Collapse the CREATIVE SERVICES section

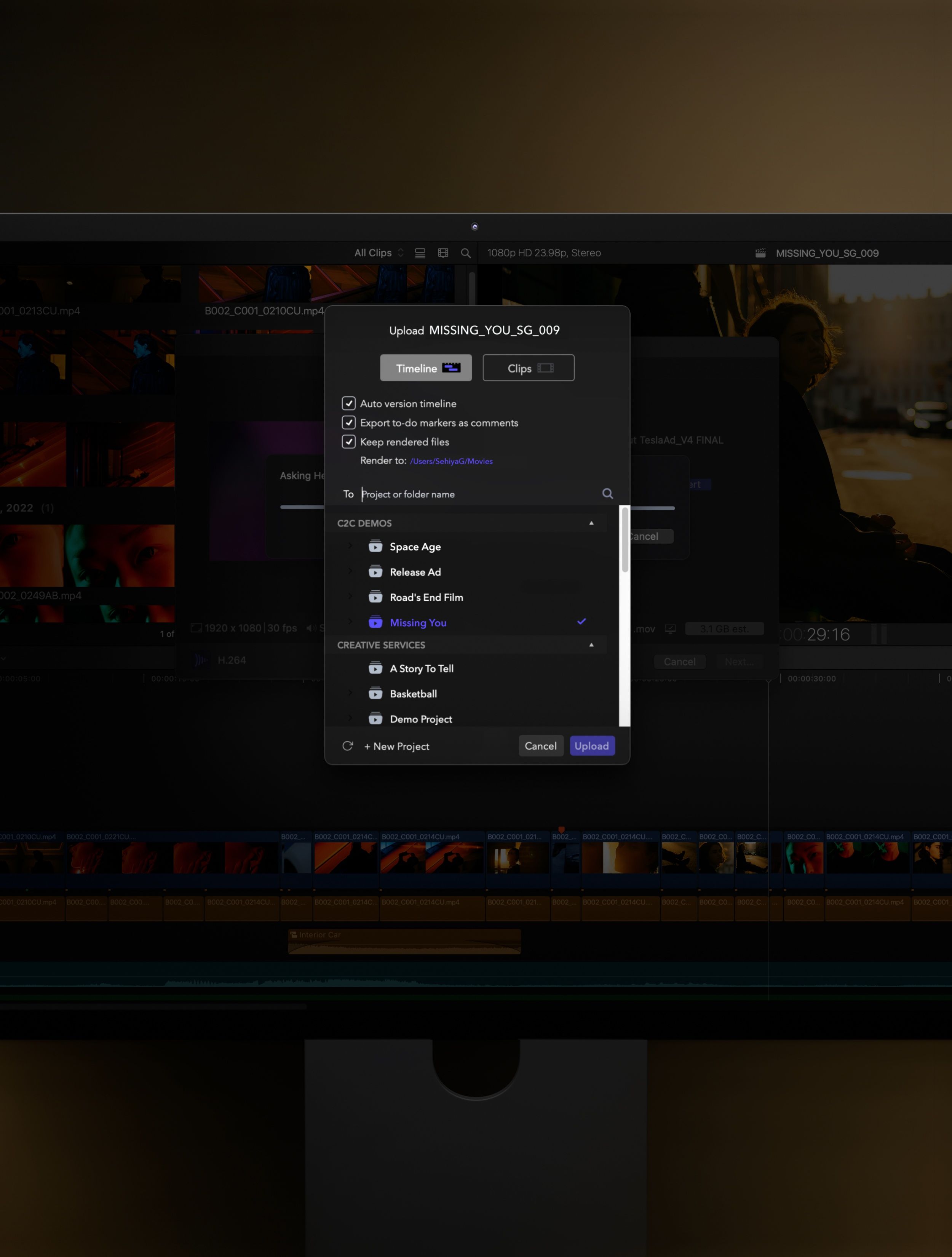(591, 645)
